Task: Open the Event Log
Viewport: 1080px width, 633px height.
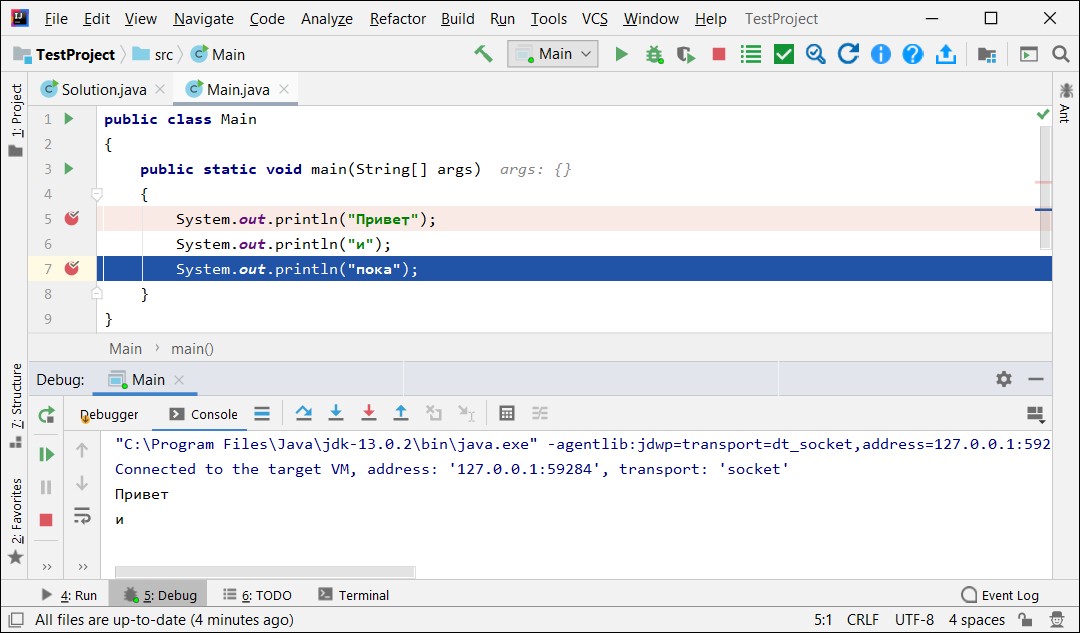Action: (1000, 595)
